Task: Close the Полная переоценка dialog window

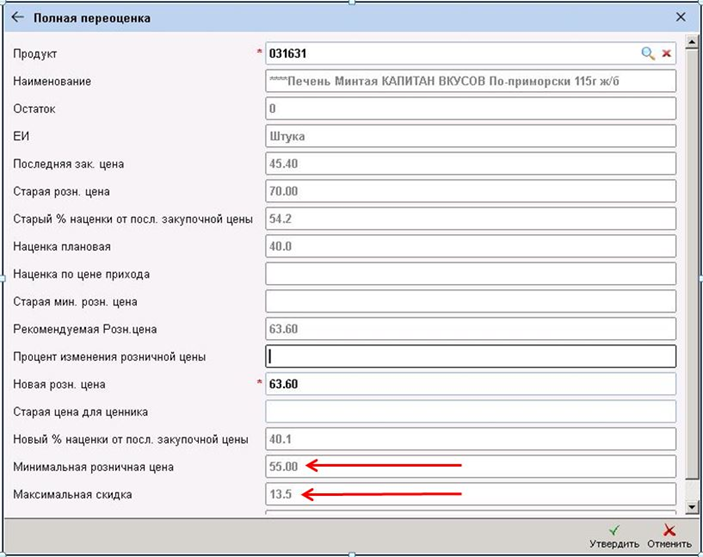Action: 681,17
